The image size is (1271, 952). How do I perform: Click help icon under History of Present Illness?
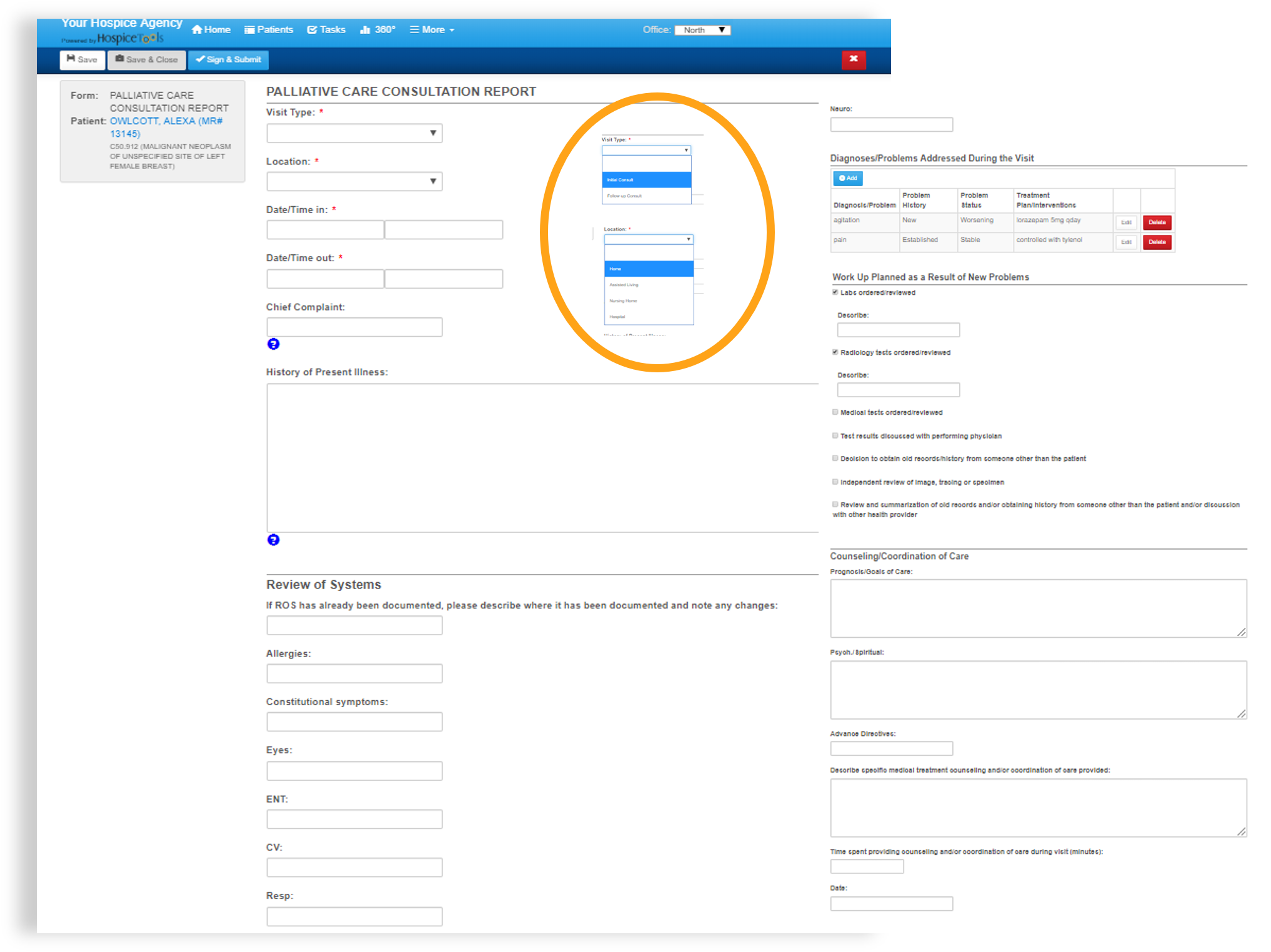(x=273, y=540)
